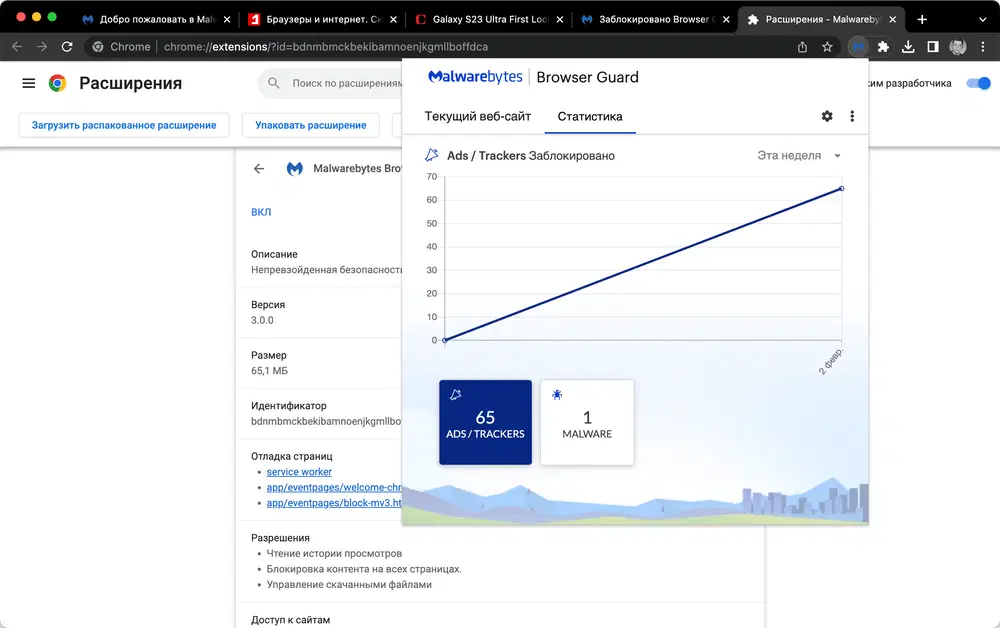Toggle developer mode switch
The image size is (1000, 628).
point(978,83)
